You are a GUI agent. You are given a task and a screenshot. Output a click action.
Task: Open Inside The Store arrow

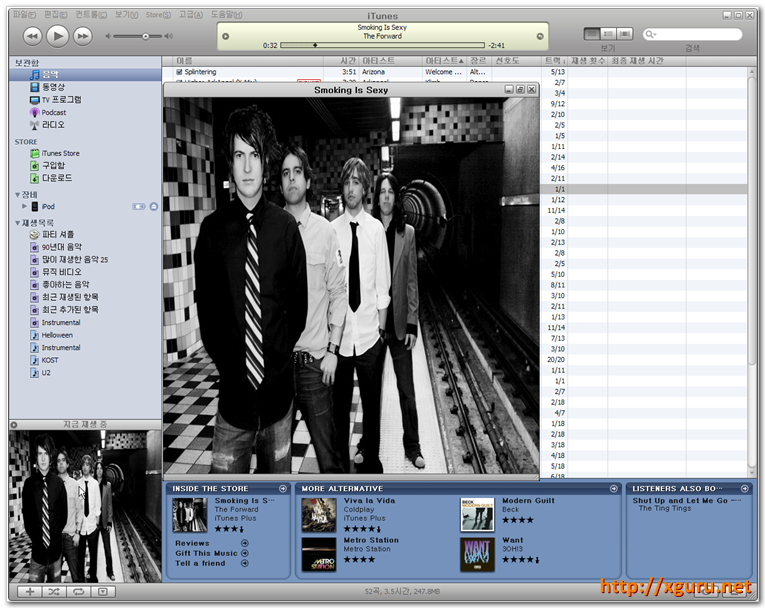tap(283, 488)
